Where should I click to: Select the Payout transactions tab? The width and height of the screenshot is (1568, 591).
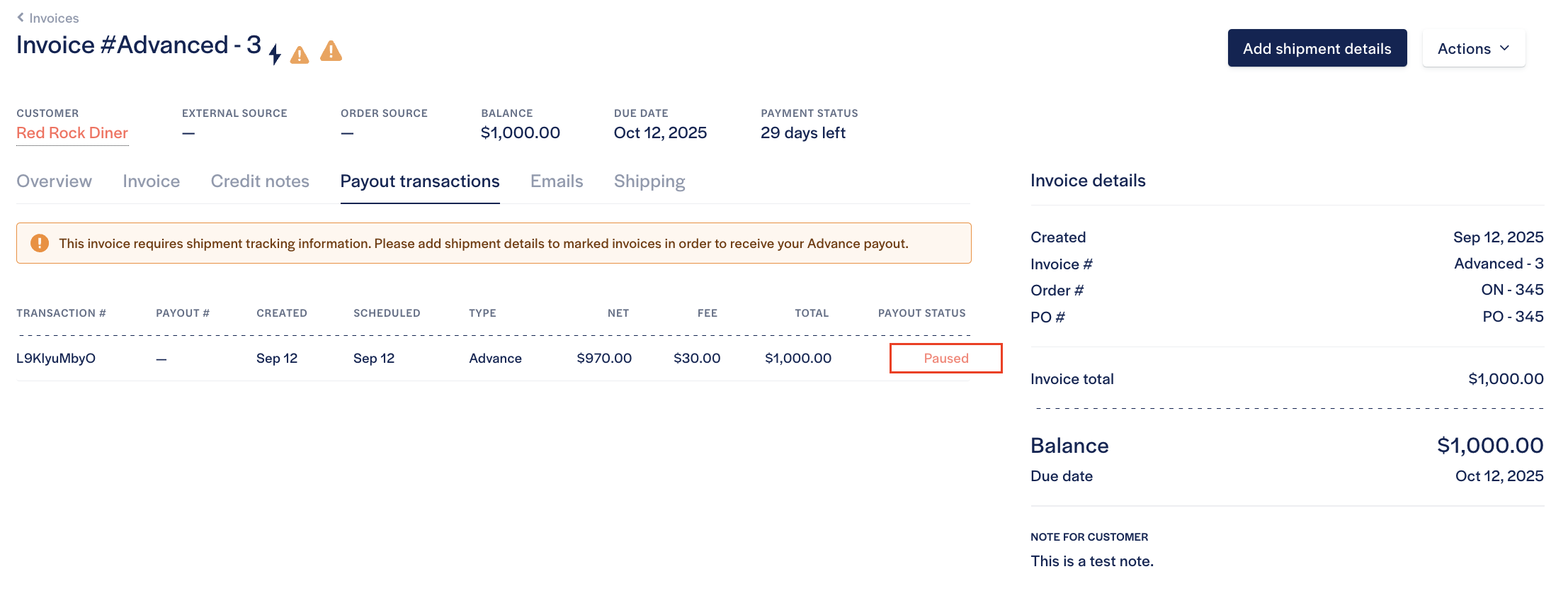click(x=420, y=181)
